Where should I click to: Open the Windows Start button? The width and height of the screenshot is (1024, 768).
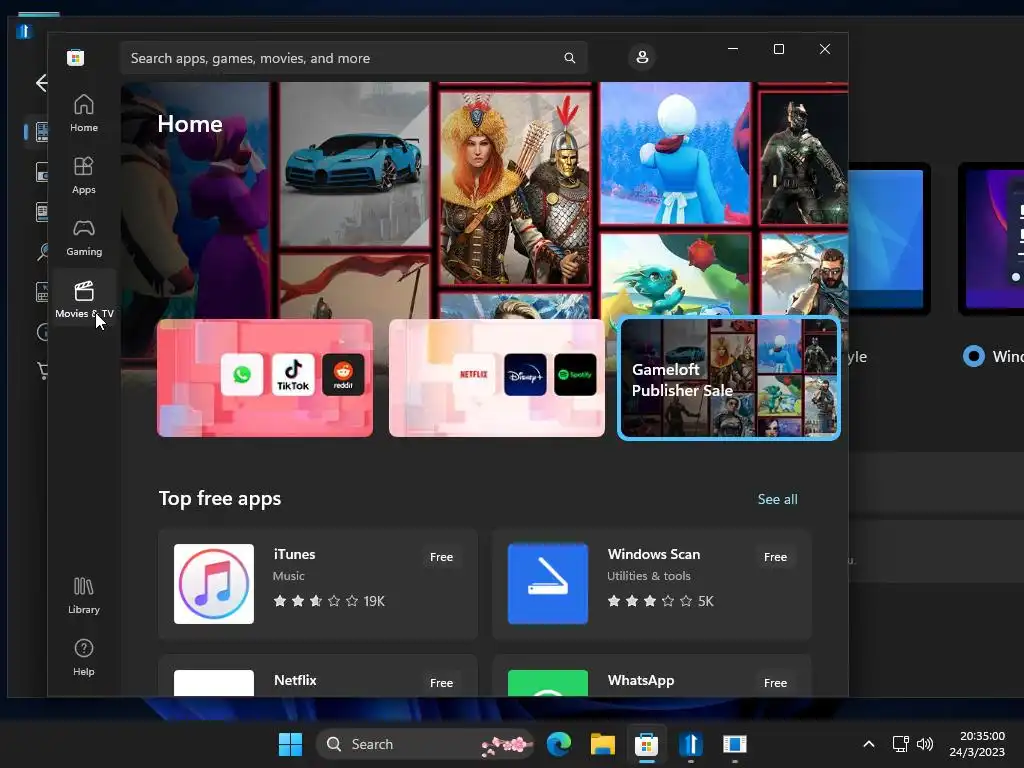pyautogui.click(x=290, y=744)
